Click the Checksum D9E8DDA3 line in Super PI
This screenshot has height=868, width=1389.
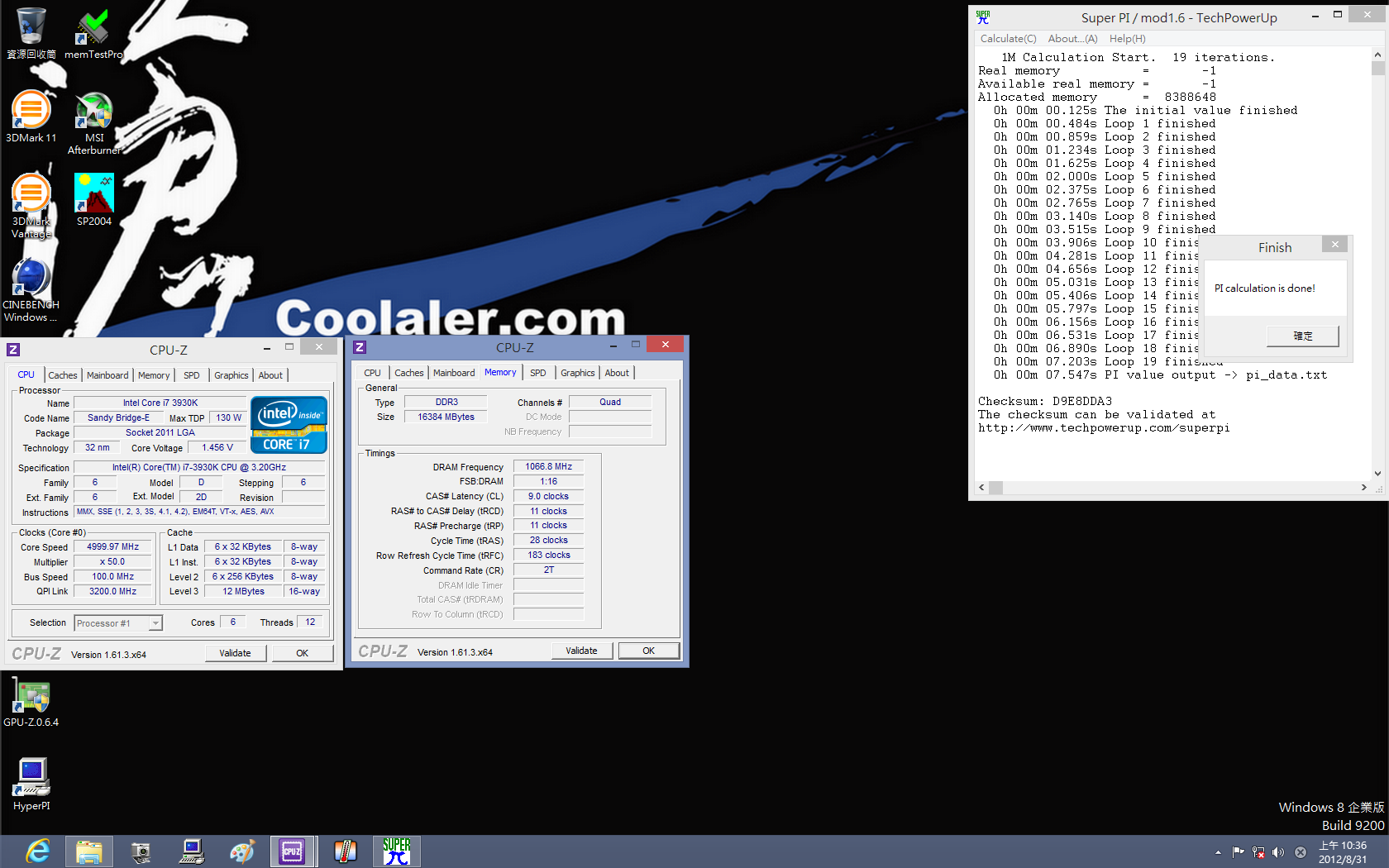click(x=1045, y=402)
